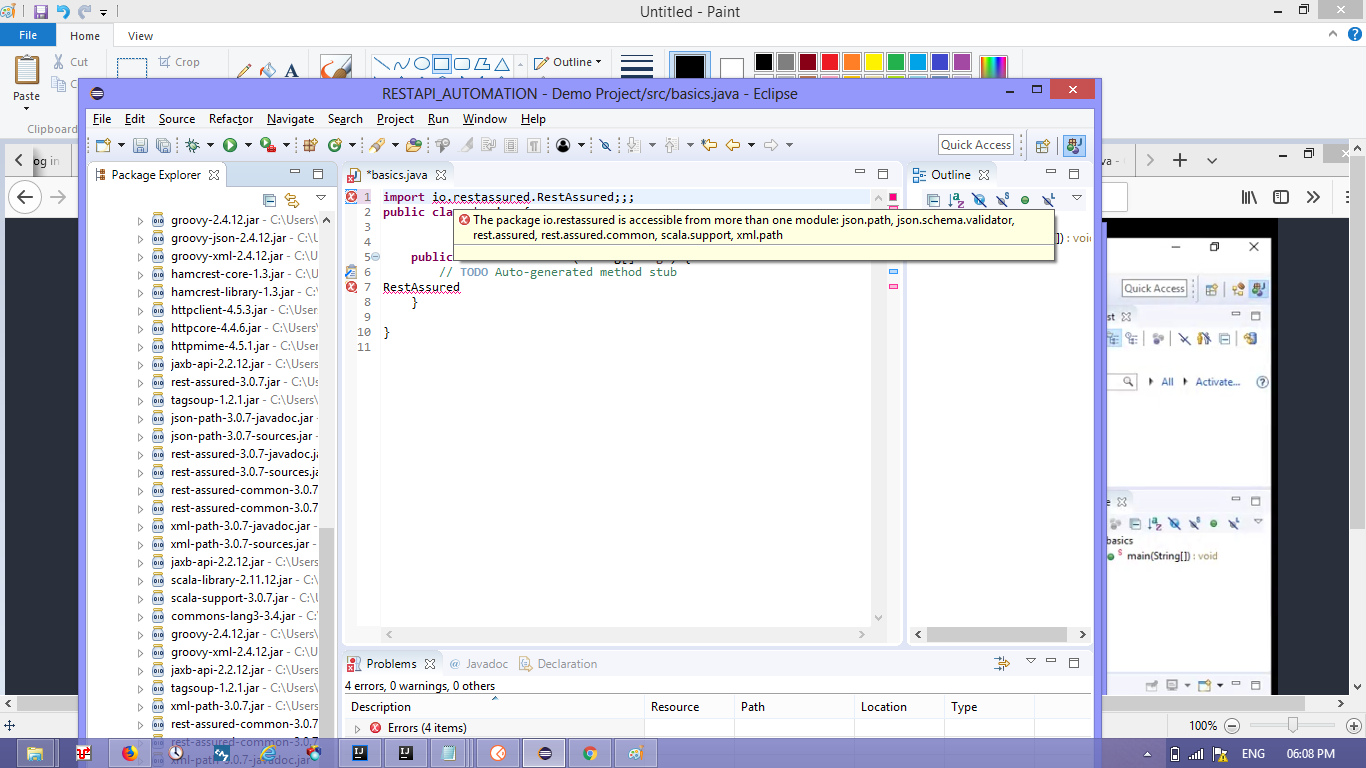The height and width of the screenshot is (768, 1366).
Task: Open the Source menu in Eclipse
Action: 177,119
